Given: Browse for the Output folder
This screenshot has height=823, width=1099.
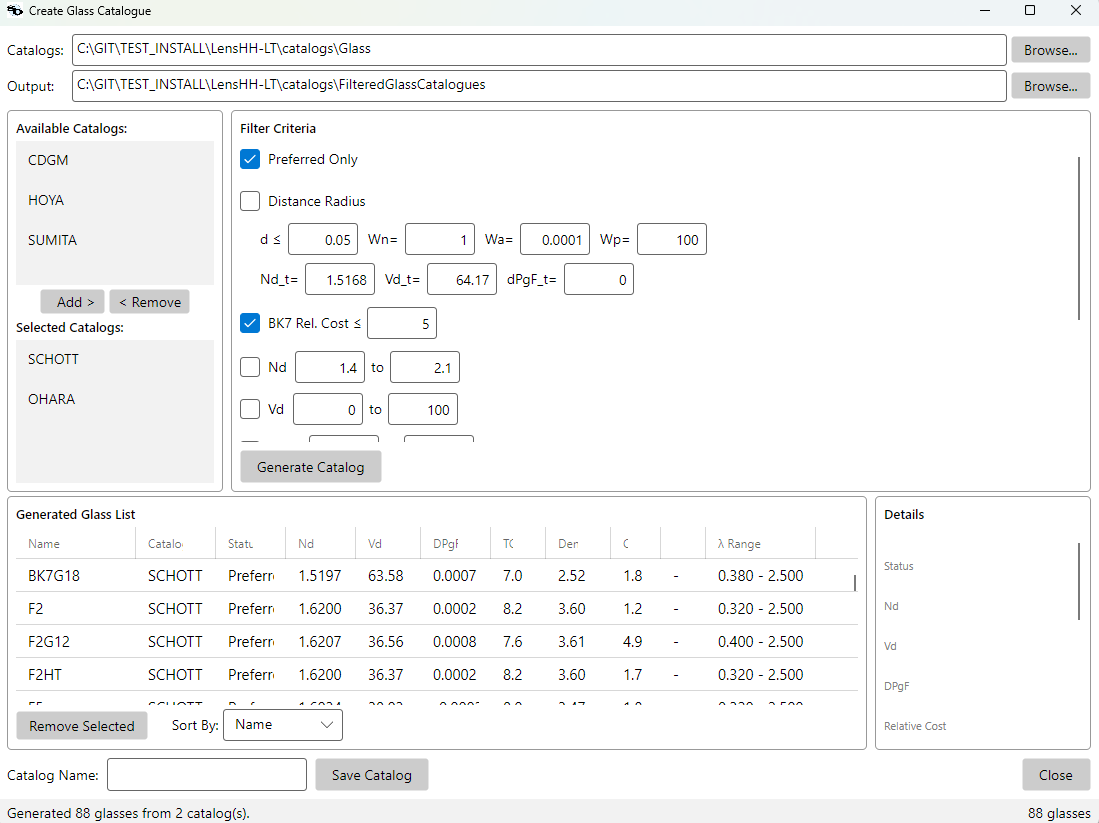Looking at the screenshot, I should coord(1050,86).
